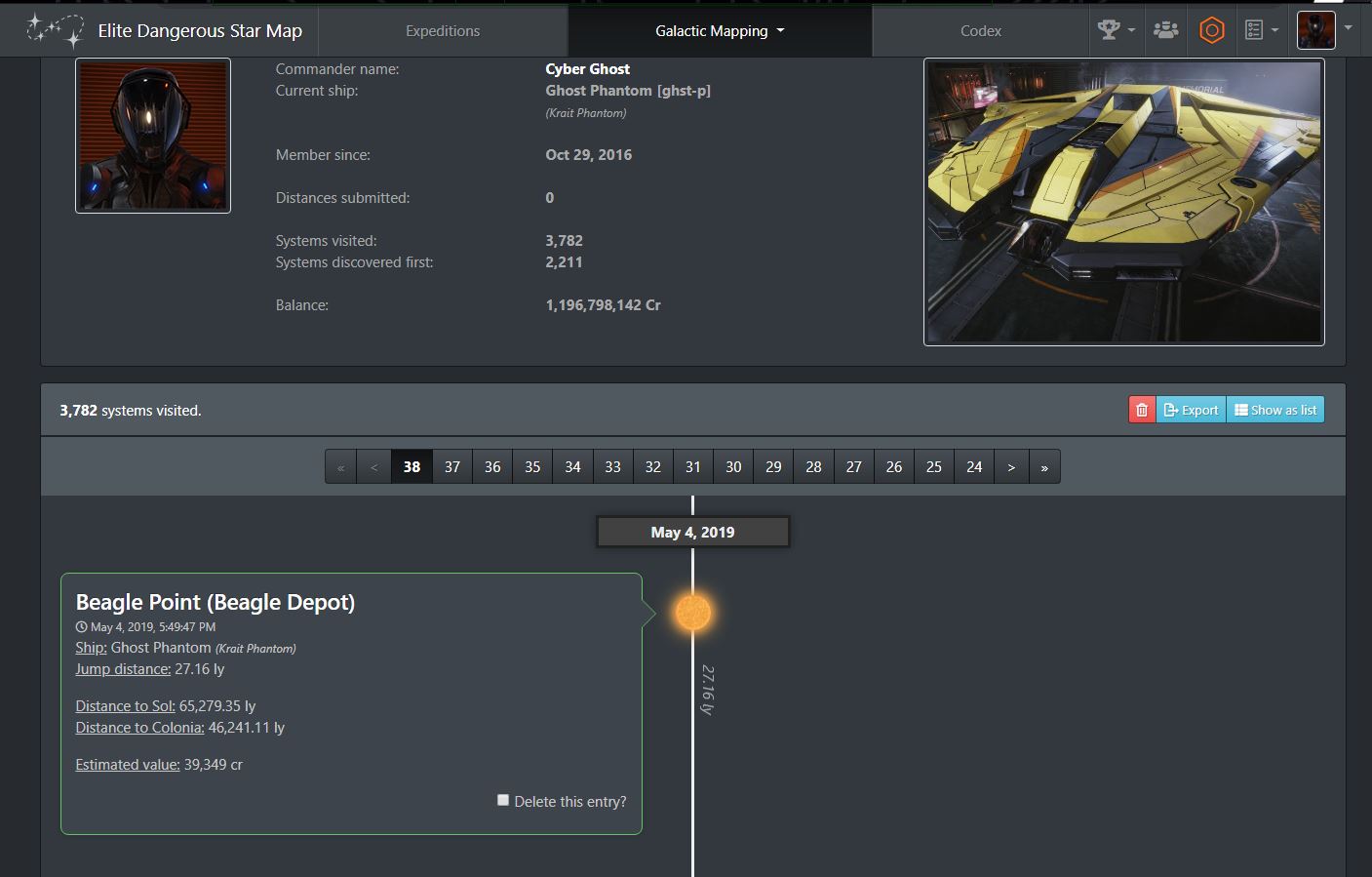Go to page 24 of visited systems
This screenshot has height=877, width=1372.
[974, 466]
